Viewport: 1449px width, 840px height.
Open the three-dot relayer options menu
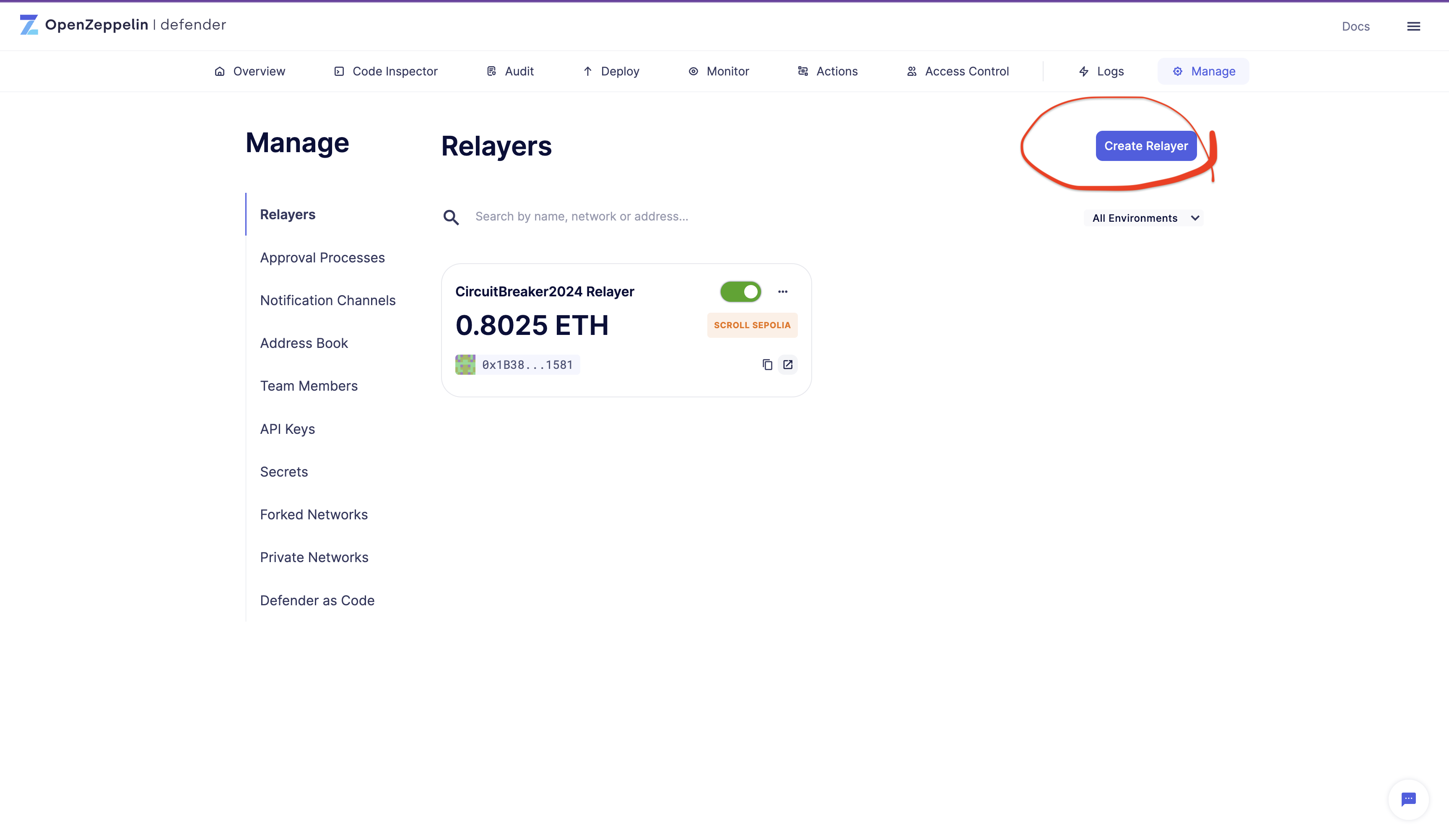[783, 291]
